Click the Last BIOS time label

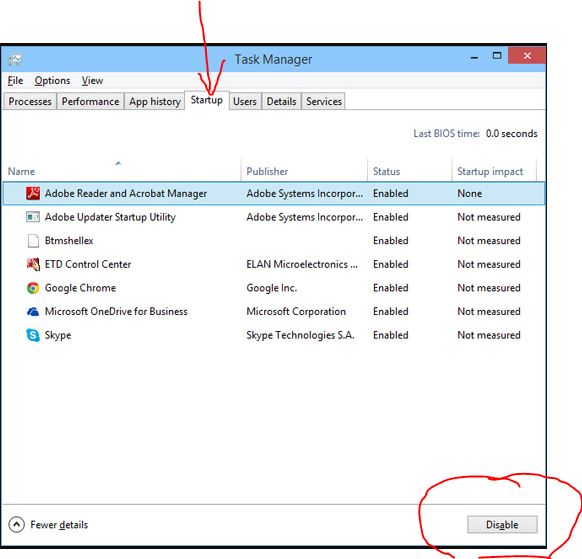(447, 134)
